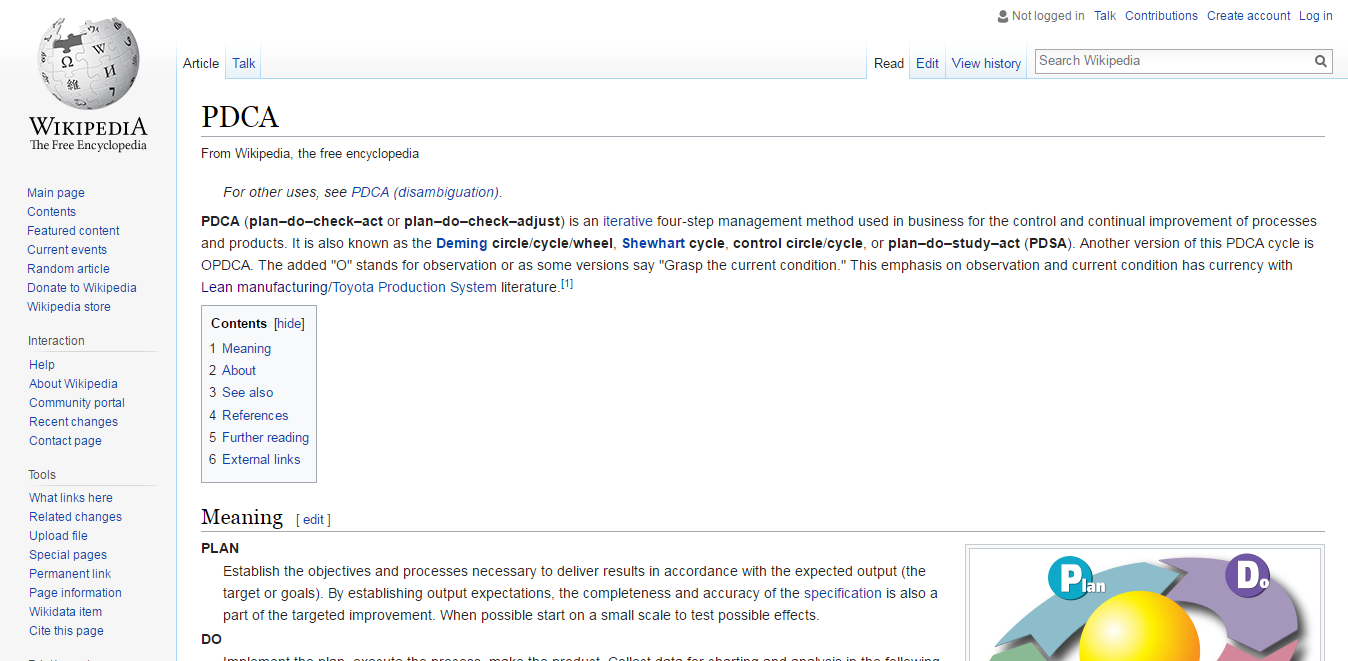The height and width of the screenshot is (661, 1348).
Task: Click Wikidata item link
Action: point(65,612)
